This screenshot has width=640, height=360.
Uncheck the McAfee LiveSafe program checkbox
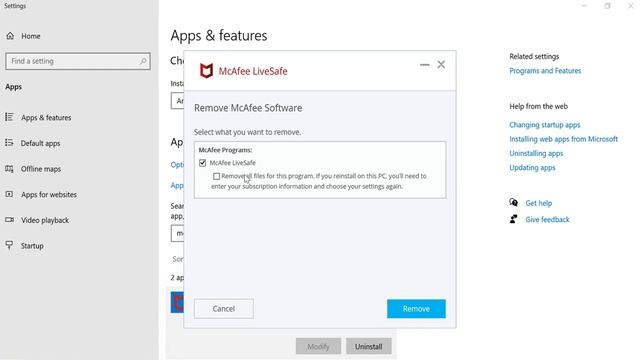point(202,163)
